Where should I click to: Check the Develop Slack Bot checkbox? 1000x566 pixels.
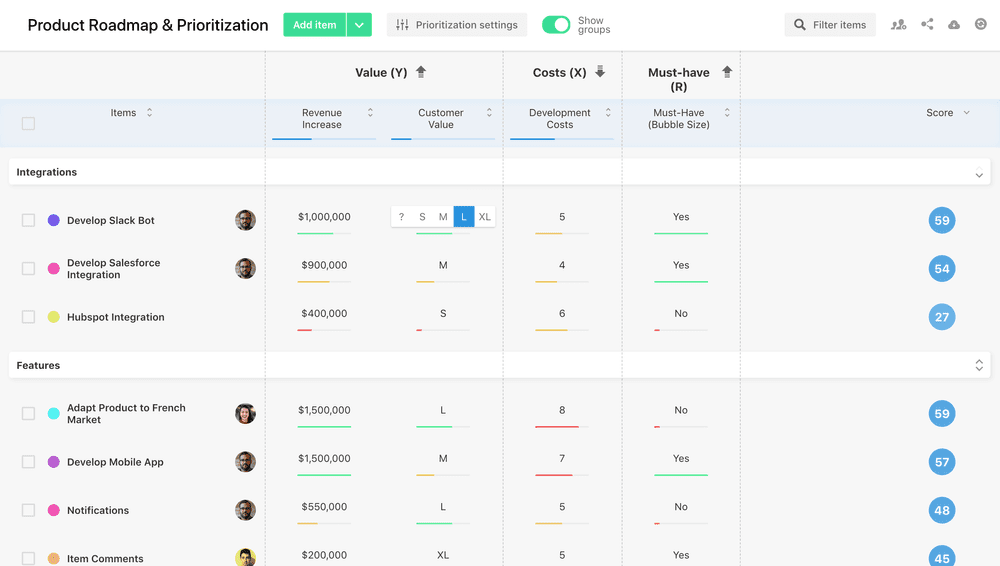tap(28, 220)
